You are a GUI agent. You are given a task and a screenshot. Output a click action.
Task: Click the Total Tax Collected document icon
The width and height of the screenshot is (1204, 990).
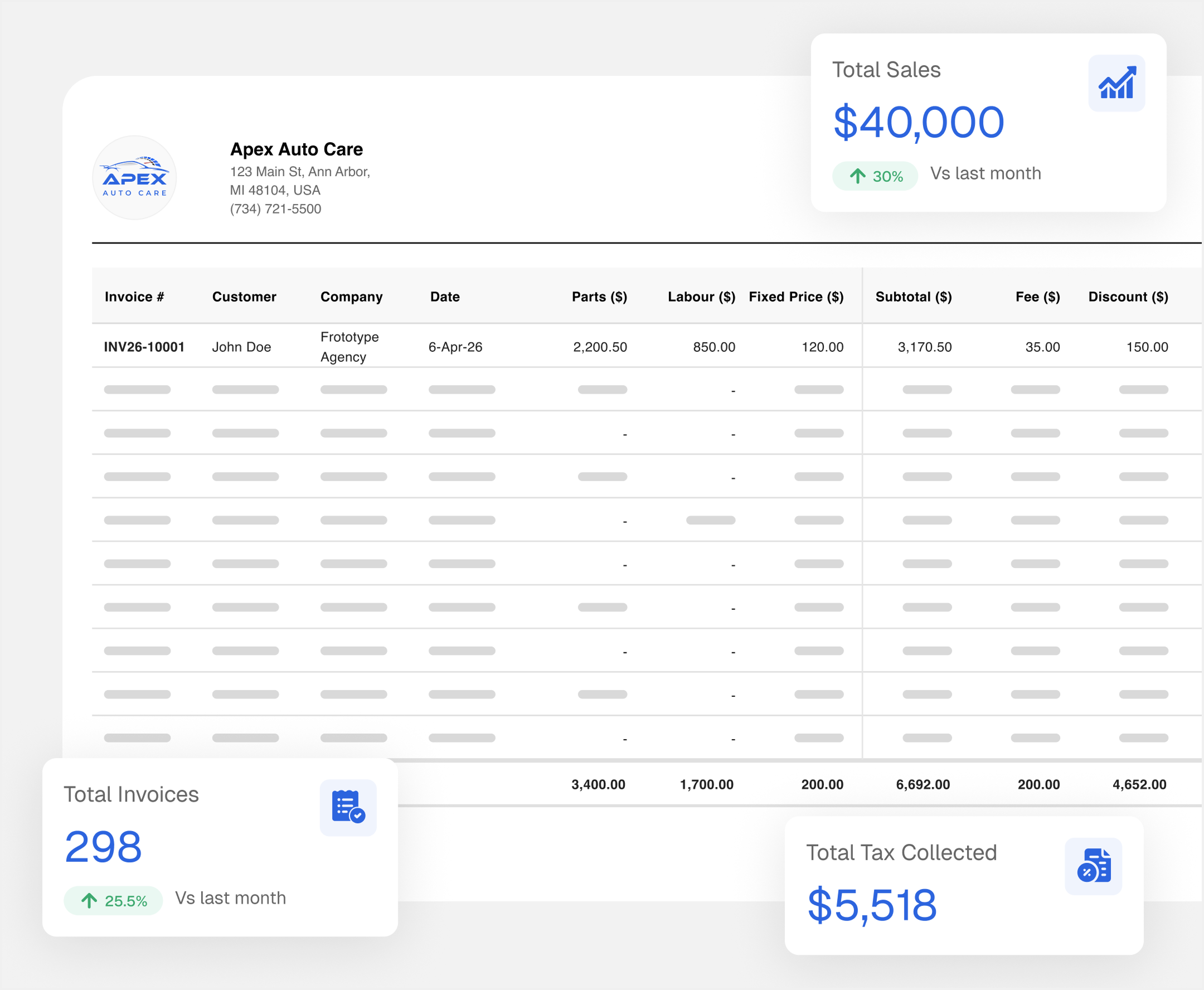click(1093, 866)
